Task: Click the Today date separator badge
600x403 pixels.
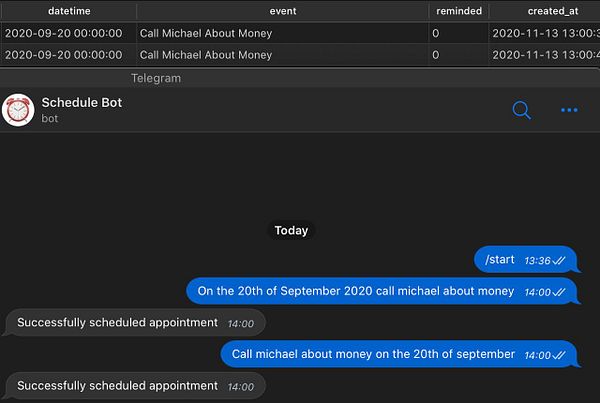Action: [291, 230]
